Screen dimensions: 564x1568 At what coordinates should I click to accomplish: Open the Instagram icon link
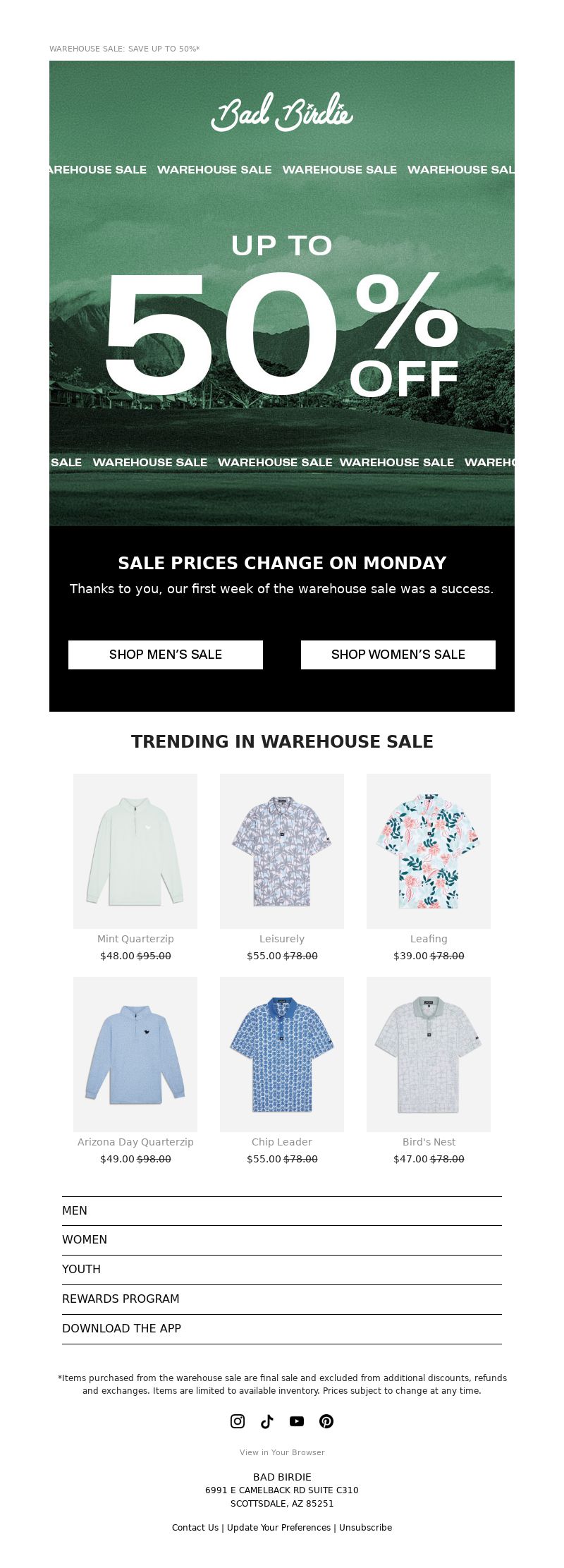(238, 1421)
